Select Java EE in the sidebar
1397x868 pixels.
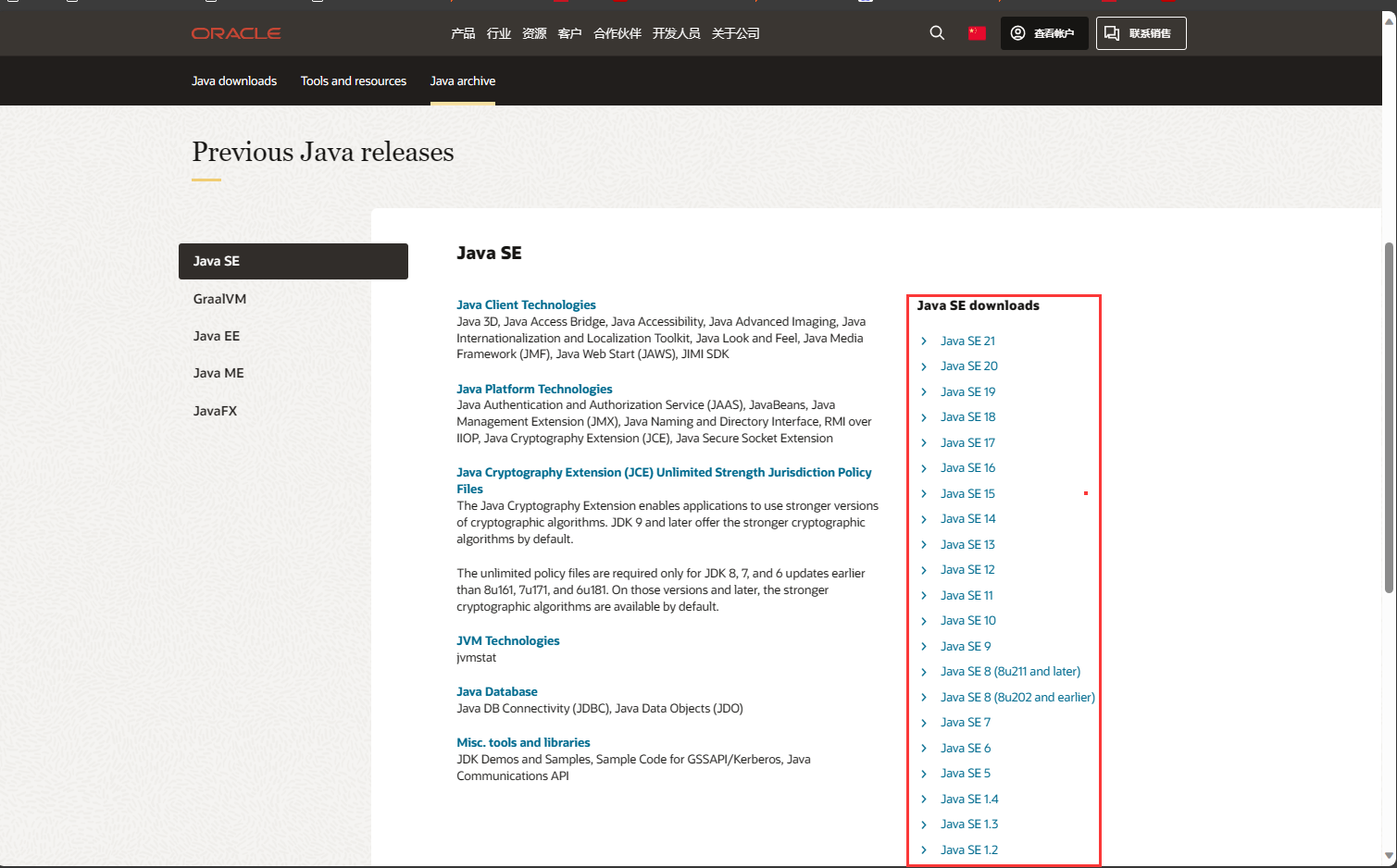[217, 336]
